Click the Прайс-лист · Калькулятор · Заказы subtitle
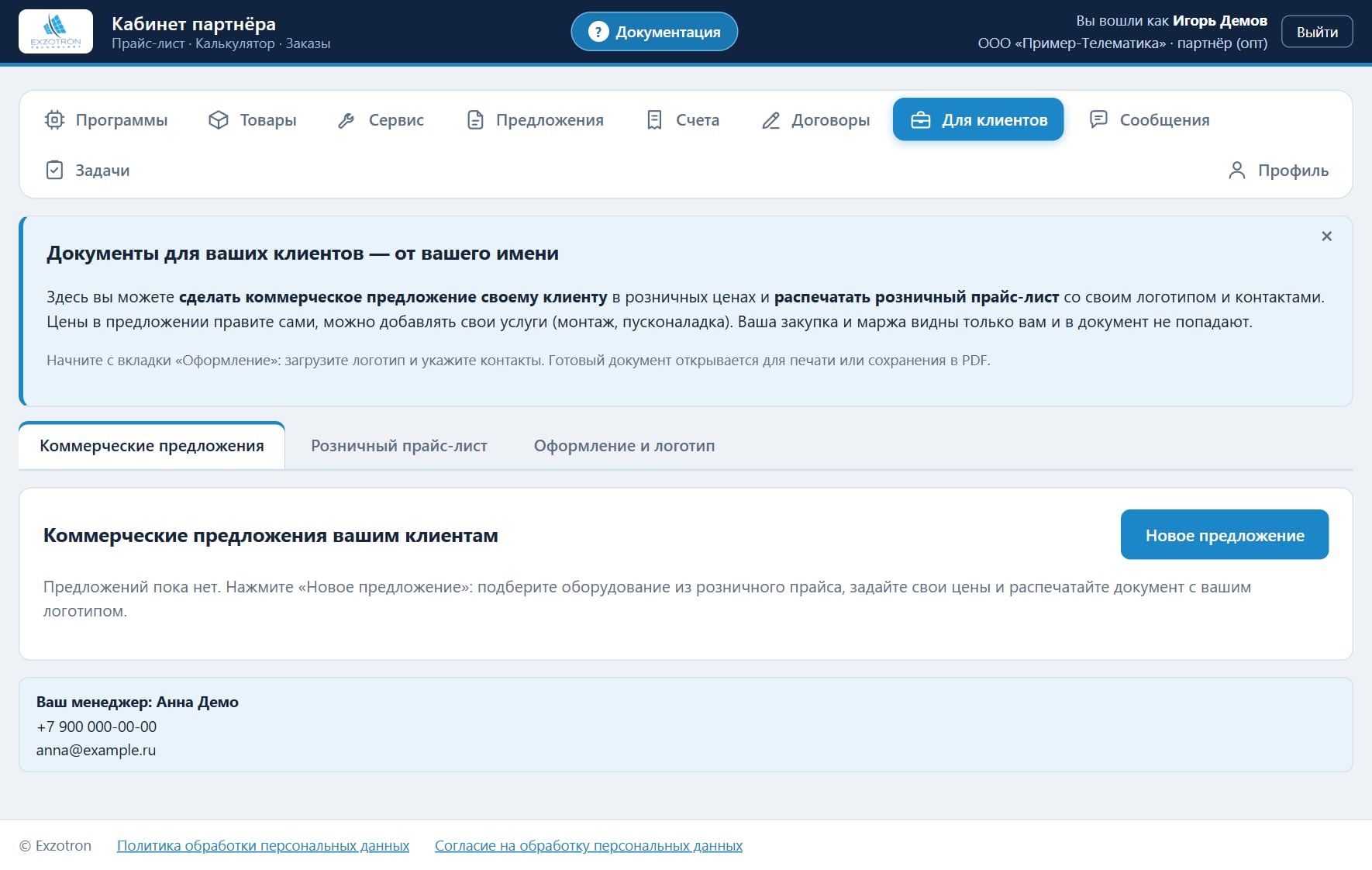The height and width of the screenshot is (870, 1372). click(221, 44)
